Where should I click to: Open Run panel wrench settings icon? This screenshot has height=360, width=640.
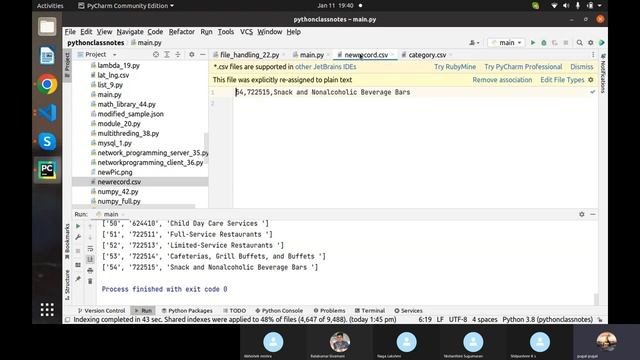(78, 237)
